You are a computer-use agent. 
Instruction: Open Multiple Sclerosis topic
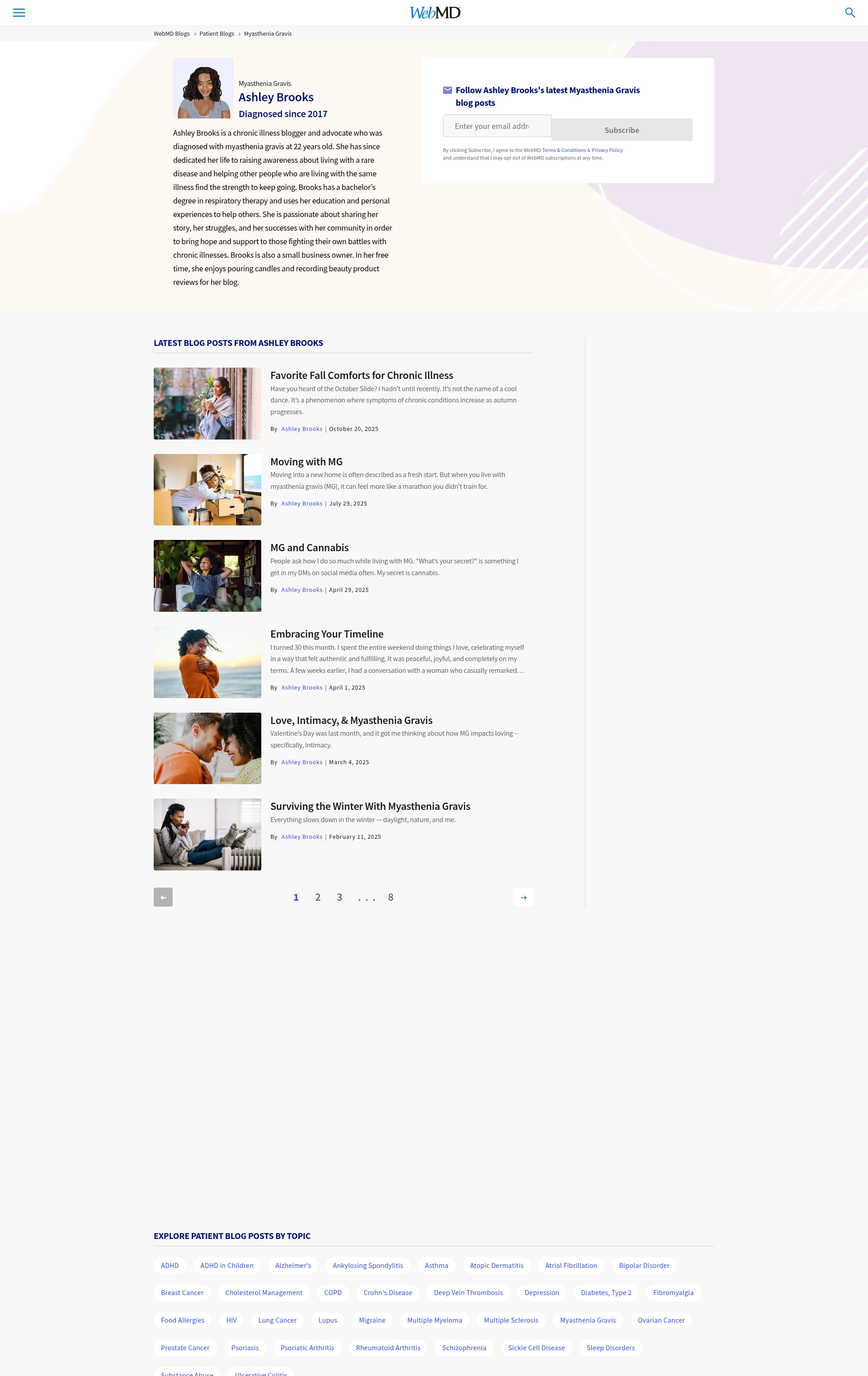click(511, 1320)
